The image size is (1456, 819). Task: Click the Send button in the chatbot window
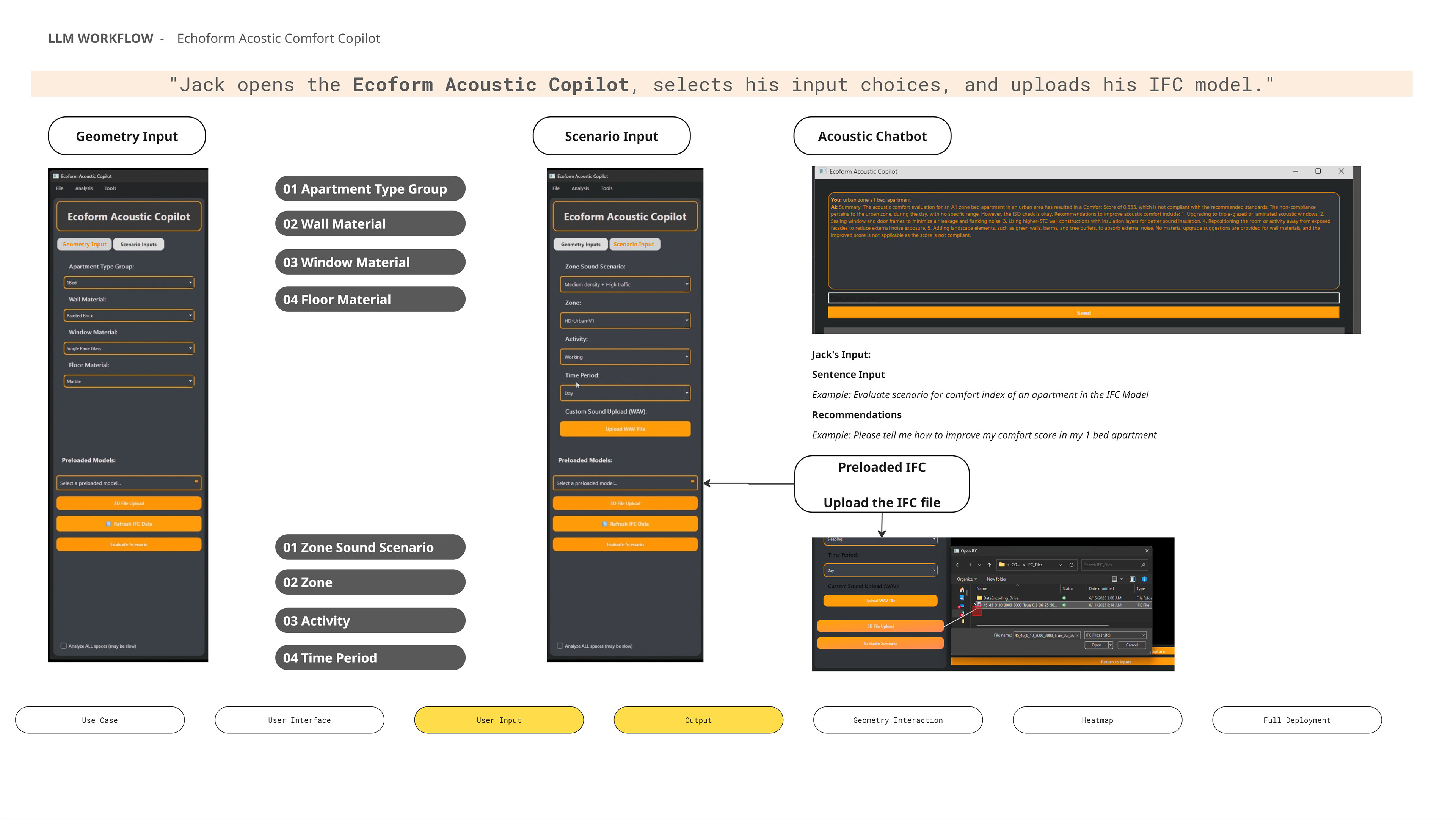[1084, 312]
